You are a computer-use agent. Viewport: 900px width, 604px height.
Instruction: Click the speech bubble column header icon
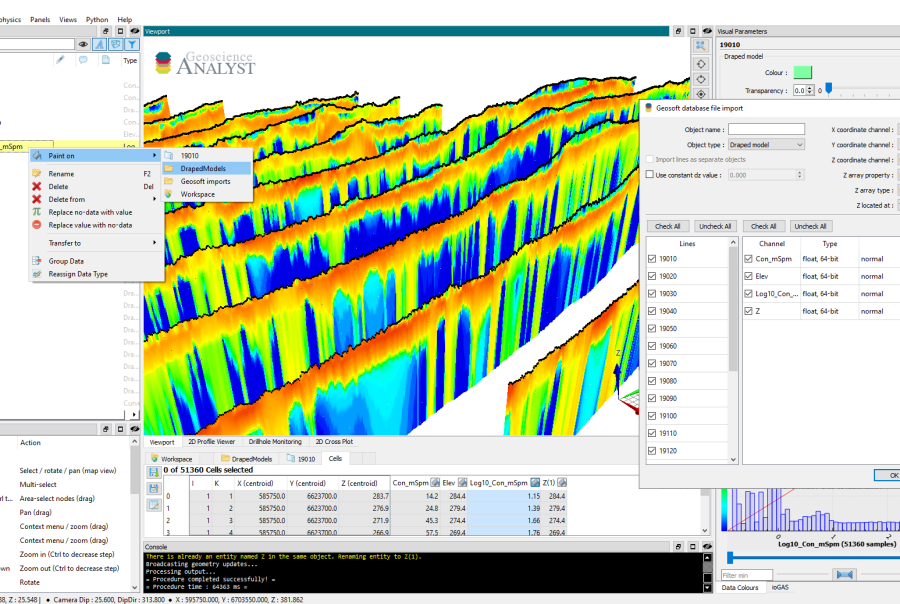click(83, 60)
